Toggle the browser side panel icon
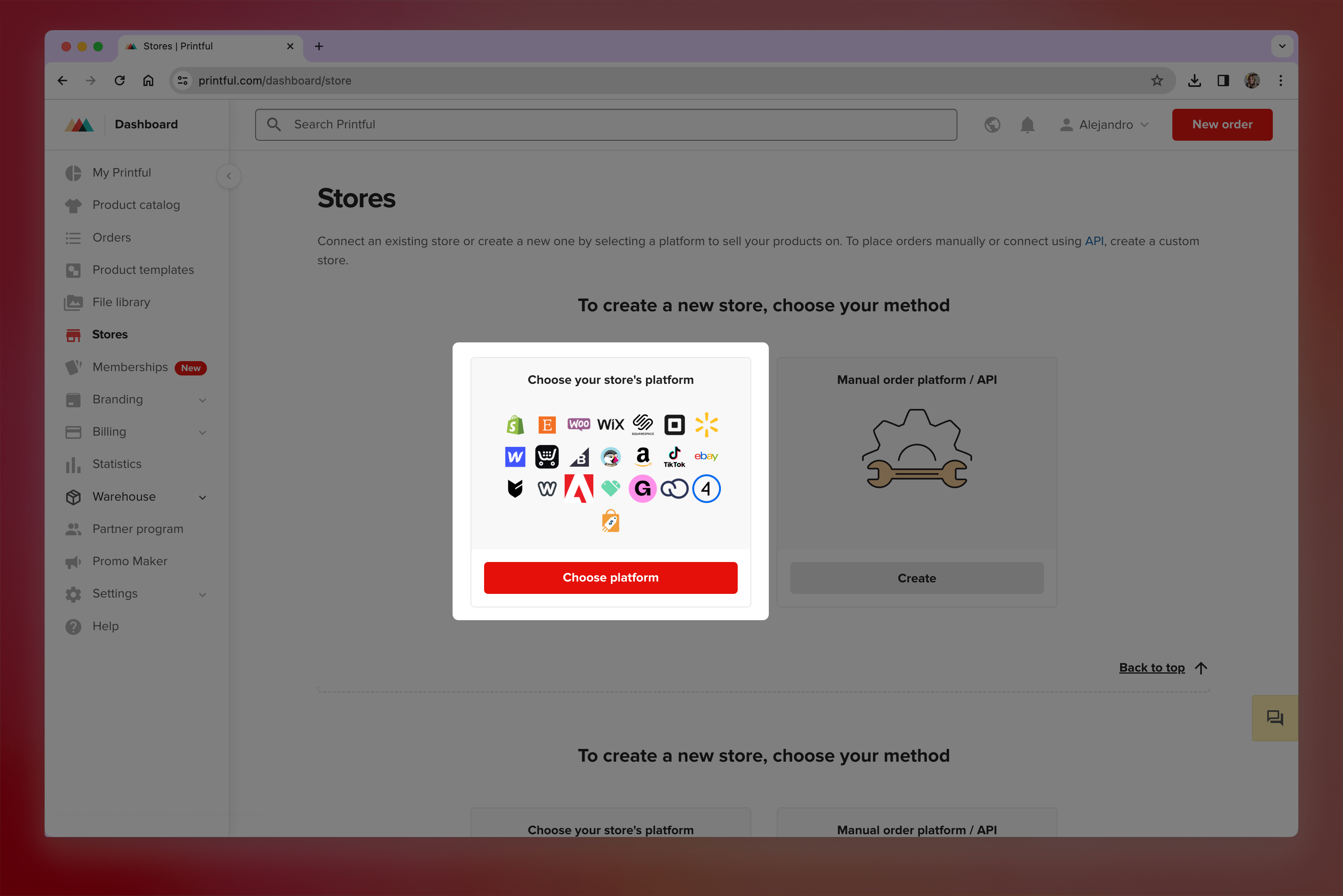 coord(1223,81)
